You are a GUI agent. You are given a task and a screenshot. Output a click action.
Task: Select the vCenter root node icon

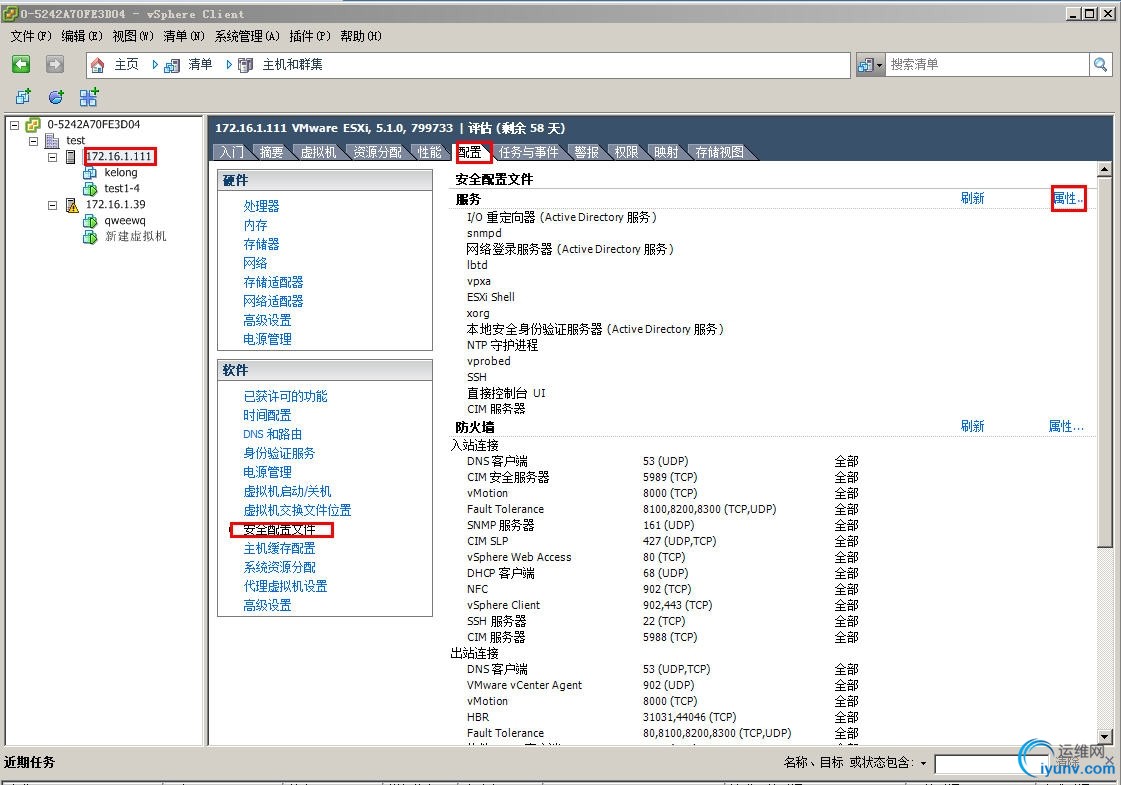[x=33, y=124]
